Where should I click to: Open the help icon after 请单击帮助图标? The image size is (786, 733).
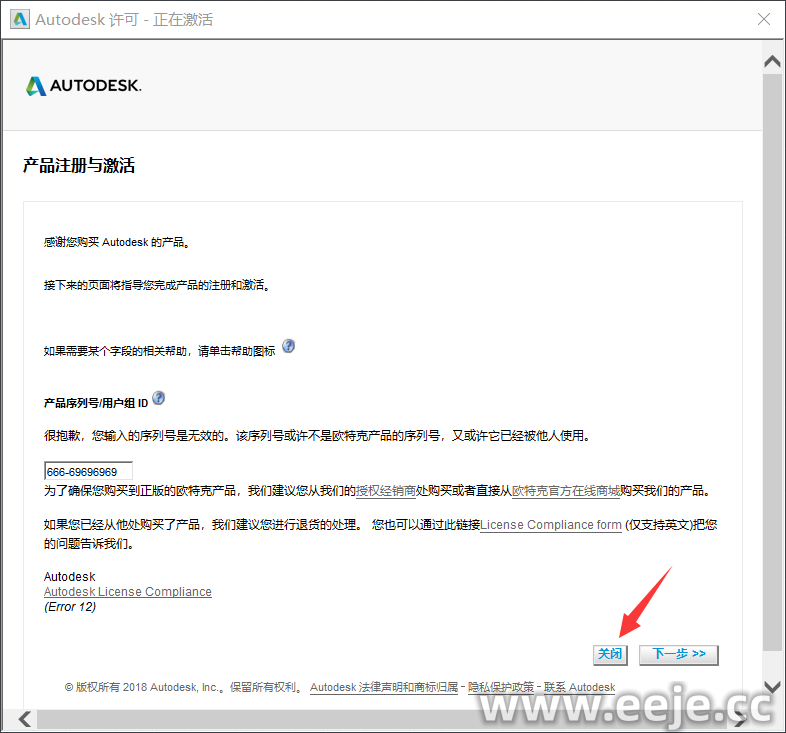click(x=289, y=346)
